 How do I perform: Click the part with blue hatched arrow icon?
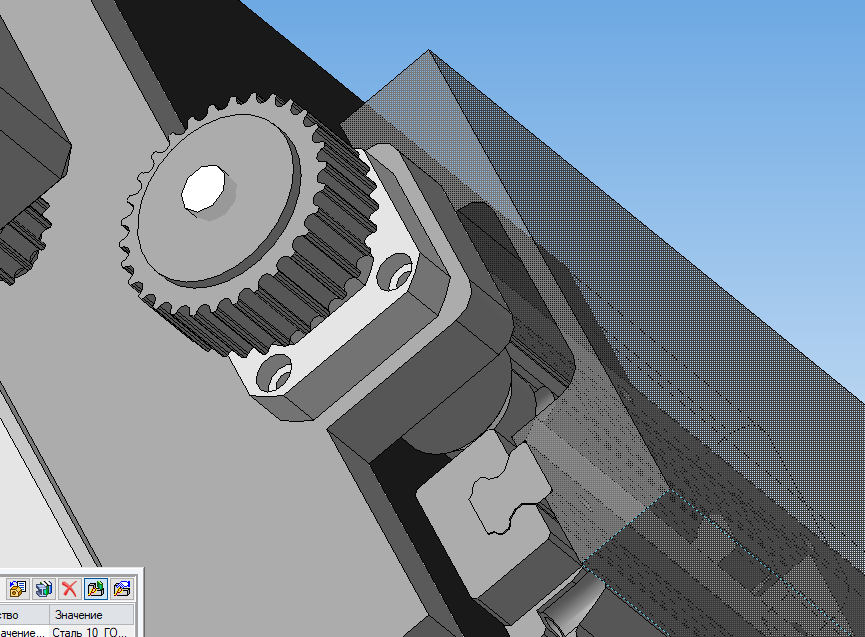tap(121, 589)
